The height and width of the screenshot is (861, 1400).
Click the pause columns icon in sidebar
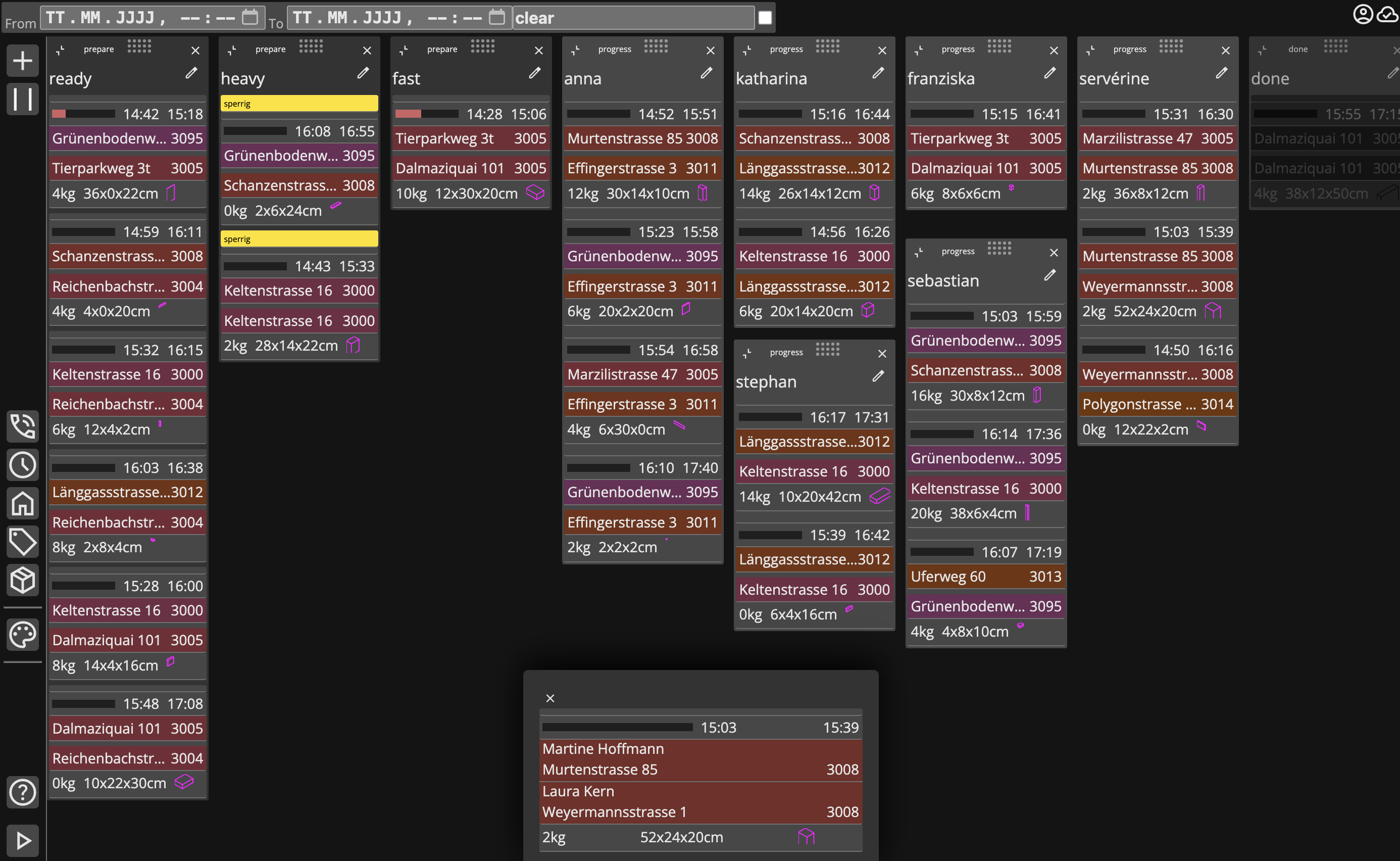point(22,99)
